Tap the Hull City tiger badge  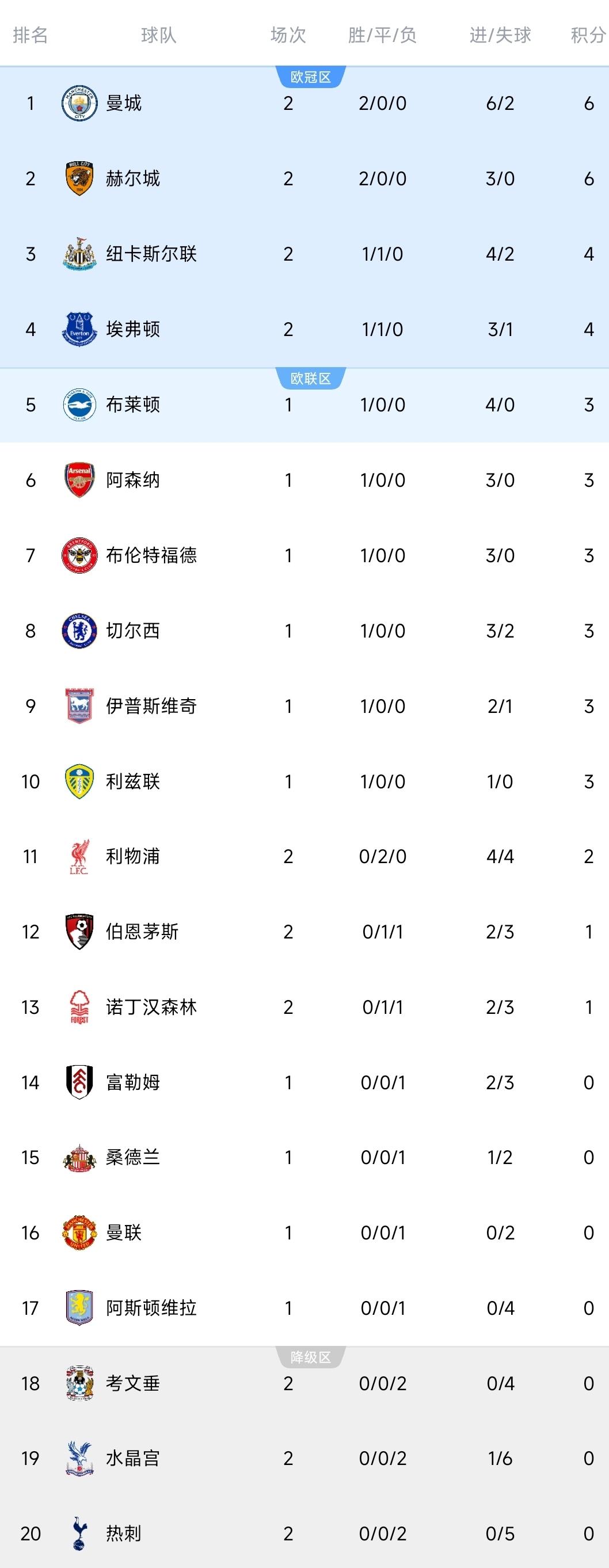[79, 178]
